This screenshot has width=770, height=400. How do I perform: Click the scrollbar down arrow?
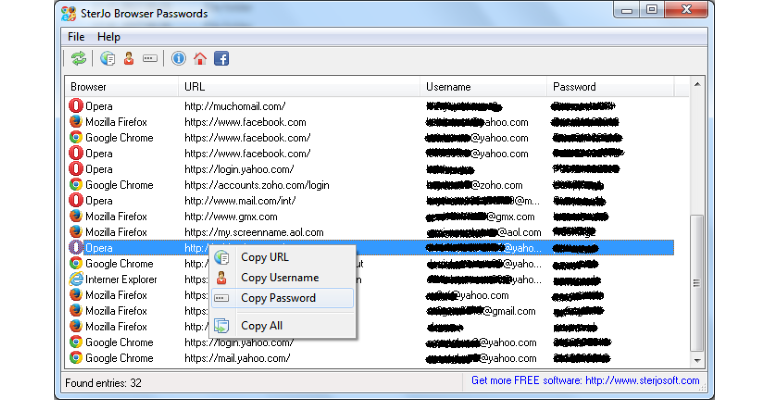pos(697,361)
